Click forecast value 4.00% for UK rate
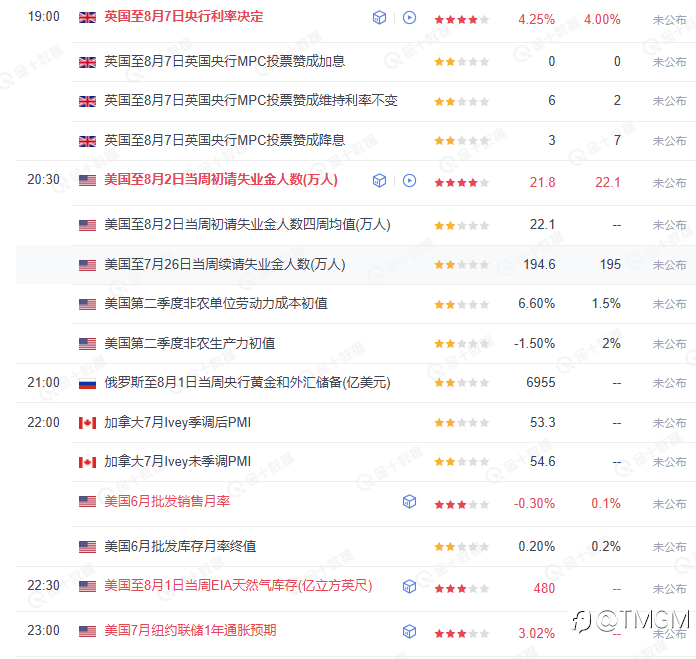The width and height of the screenshot is (696, 659). click(602, 20)
